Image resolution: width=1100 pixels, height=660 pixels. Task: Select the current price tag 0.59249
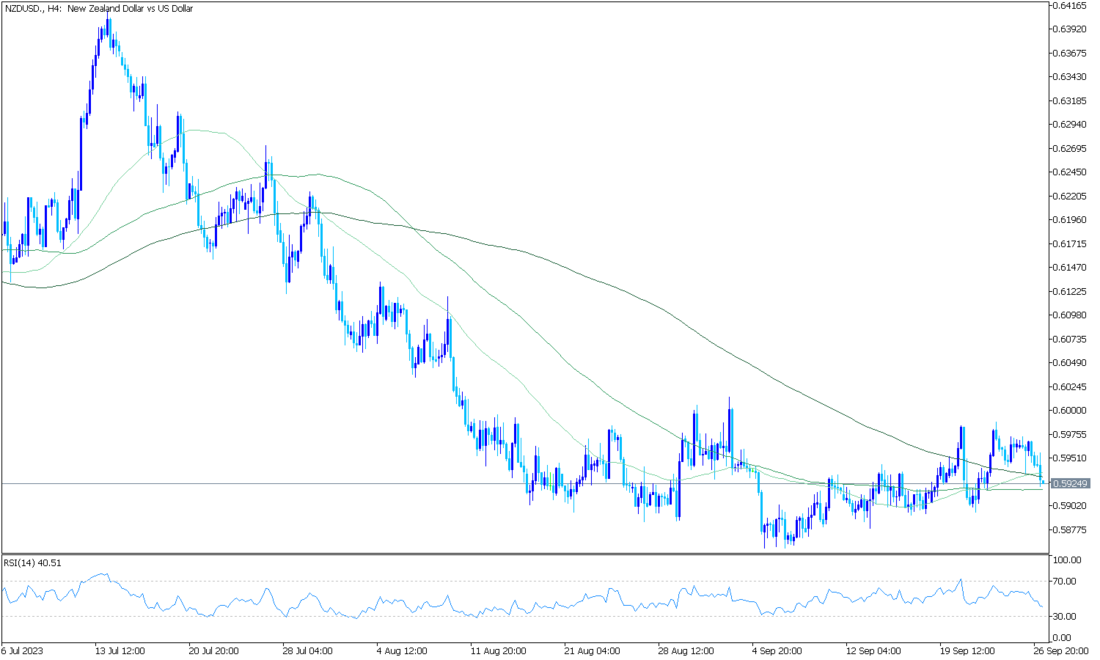tap(1071, 483)
